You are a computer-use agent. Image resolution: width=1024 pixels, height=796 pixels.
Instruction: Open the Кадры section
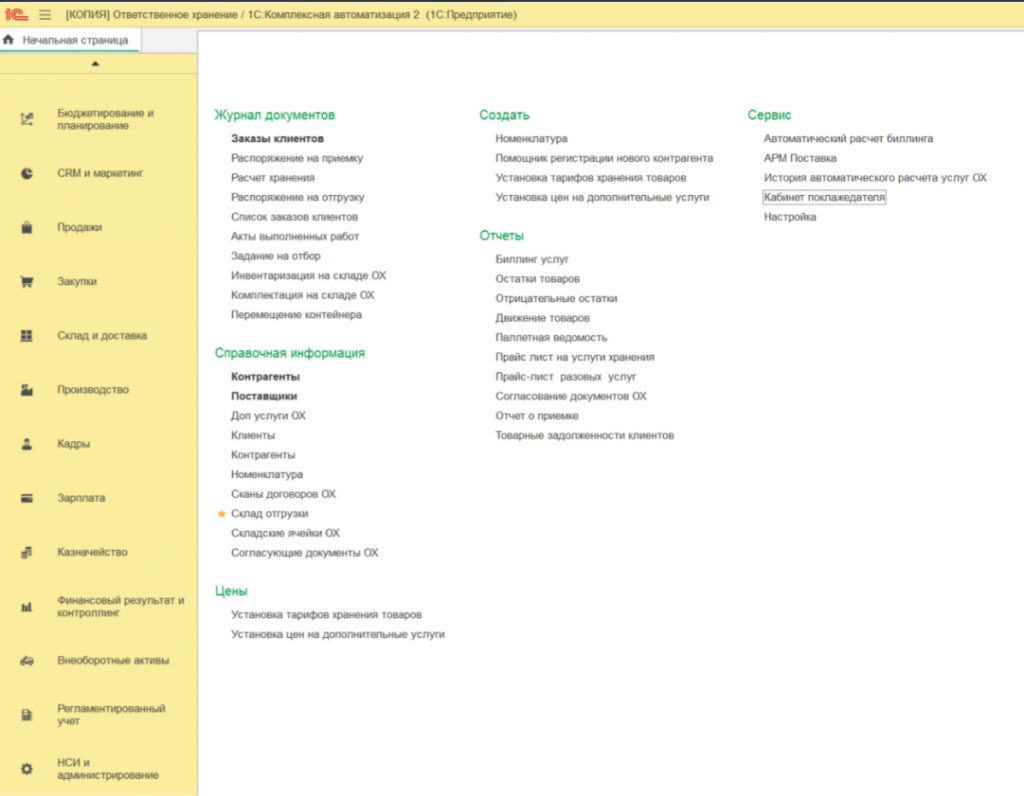pyautogui.click(x=74, y=445)
